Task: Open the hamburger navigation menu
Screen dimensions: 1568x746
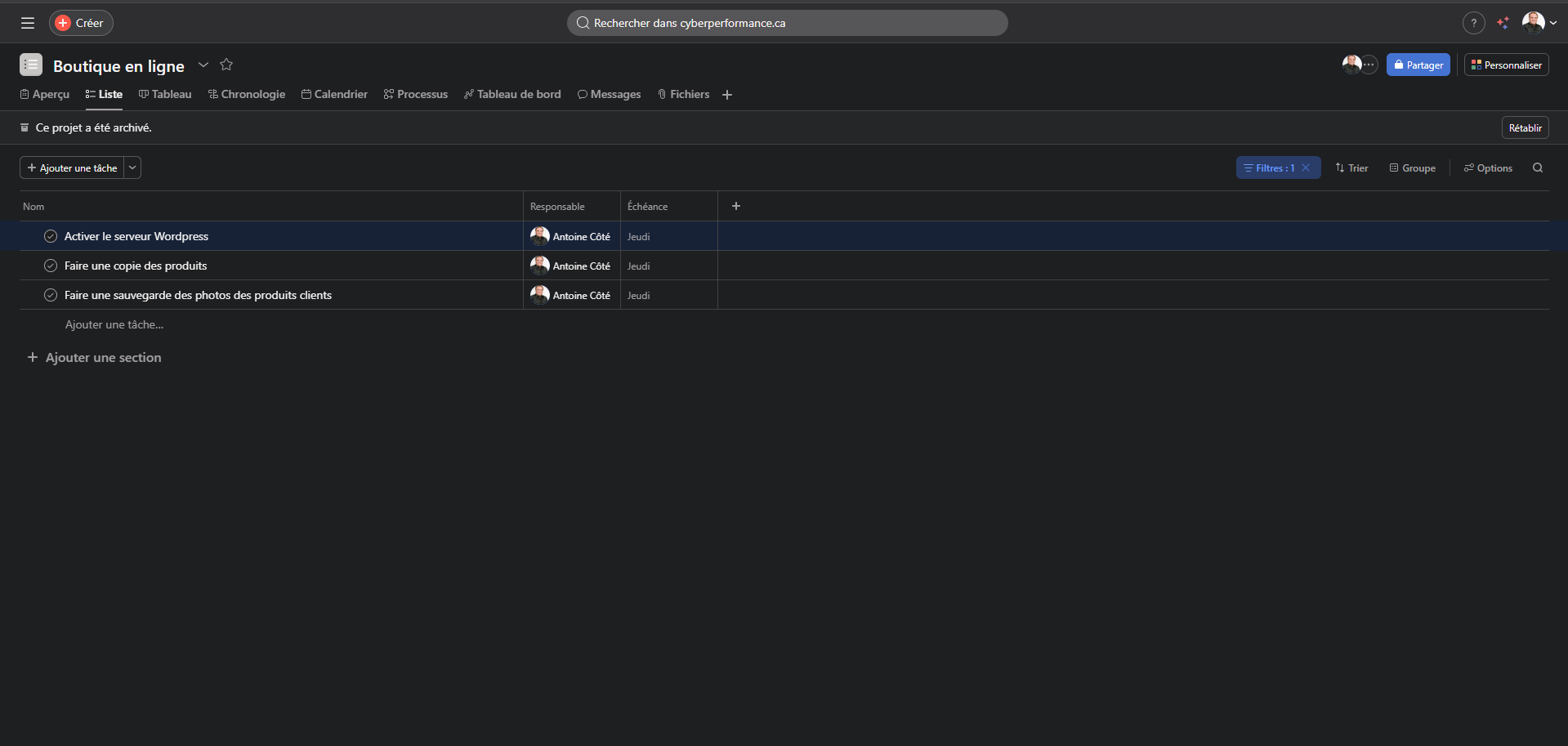Action: pyautogui.click(x=28, y=23)
